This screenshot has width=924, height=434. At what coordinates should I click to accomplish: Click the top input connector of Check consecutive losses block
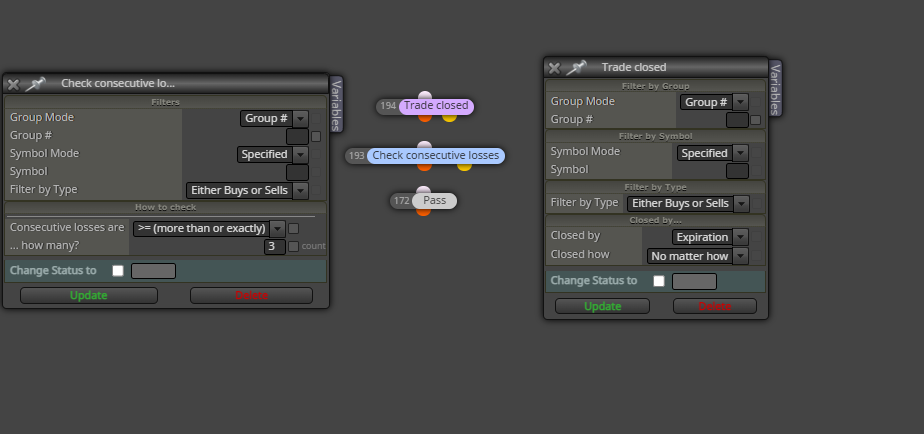click(x=424, y=145)
